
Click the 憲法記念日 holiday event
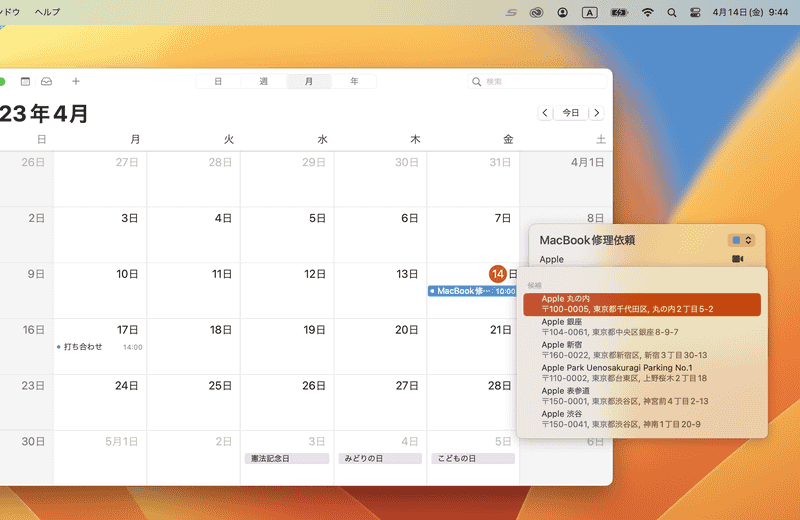[287, 458]
